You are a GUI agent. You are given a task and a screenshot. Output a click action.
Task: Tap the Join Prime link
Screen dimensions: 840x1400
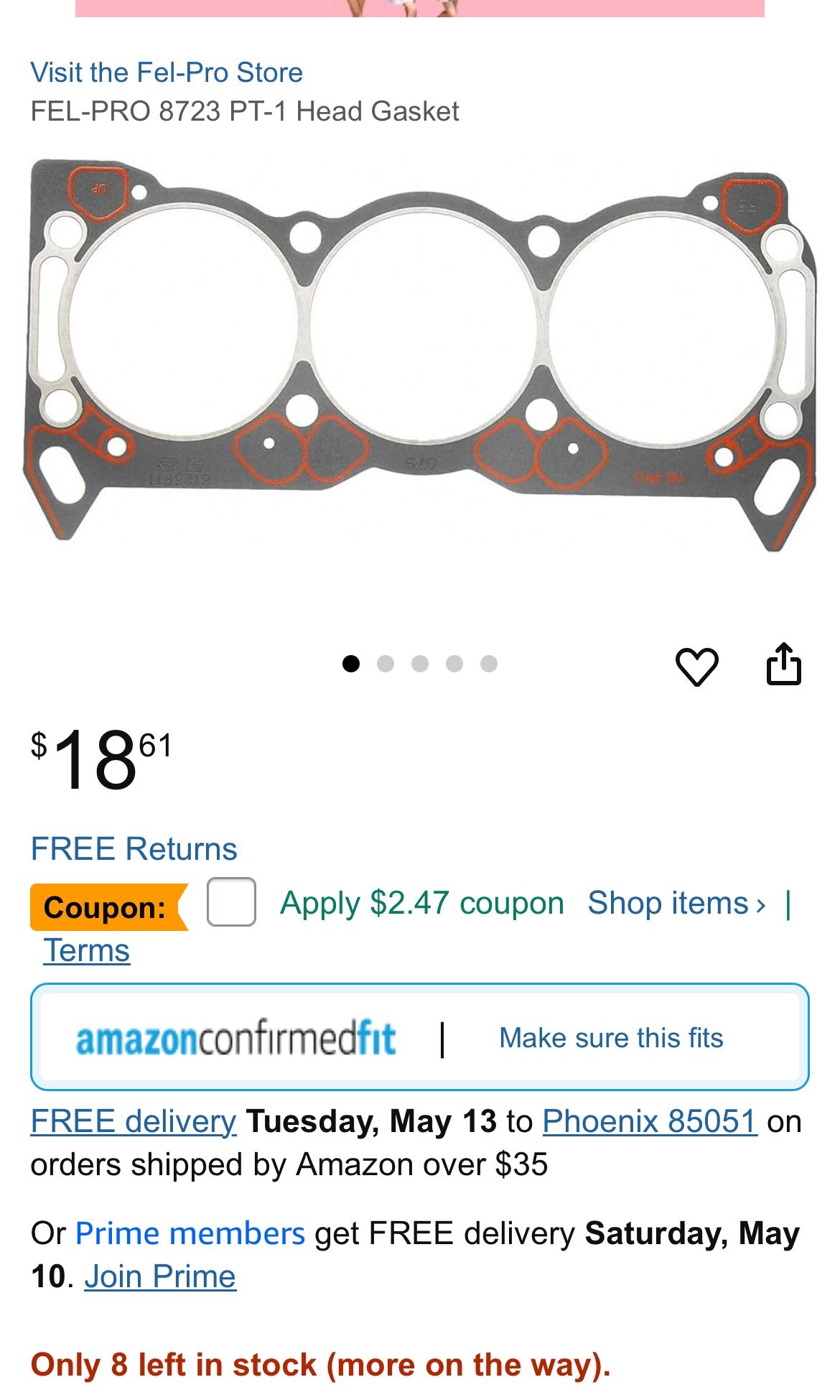pyautogui.click(x=160, y=1276)
